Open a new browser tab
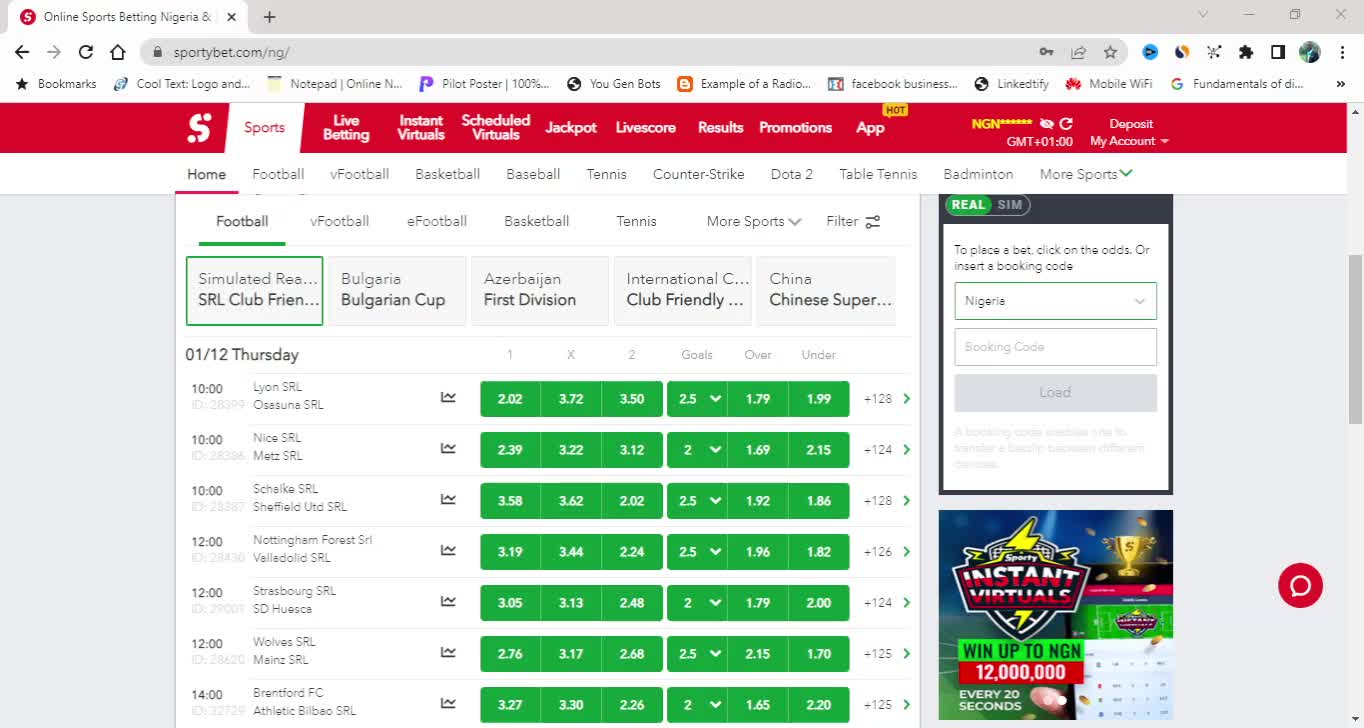This screenshot has height=728, width=1364. click(269, 17)
